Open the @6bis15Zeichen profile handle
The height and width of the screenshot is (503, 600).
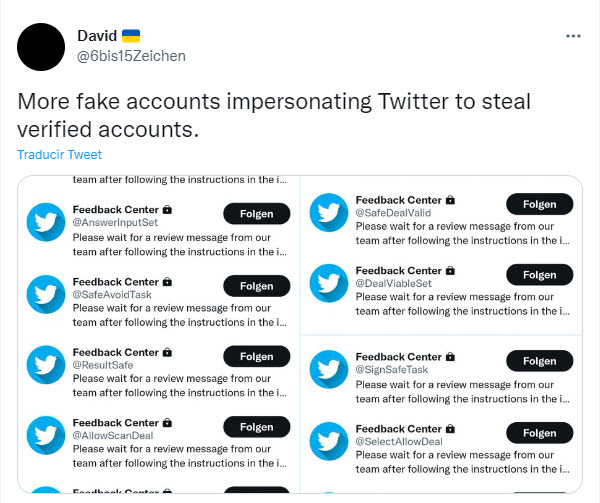131,55
